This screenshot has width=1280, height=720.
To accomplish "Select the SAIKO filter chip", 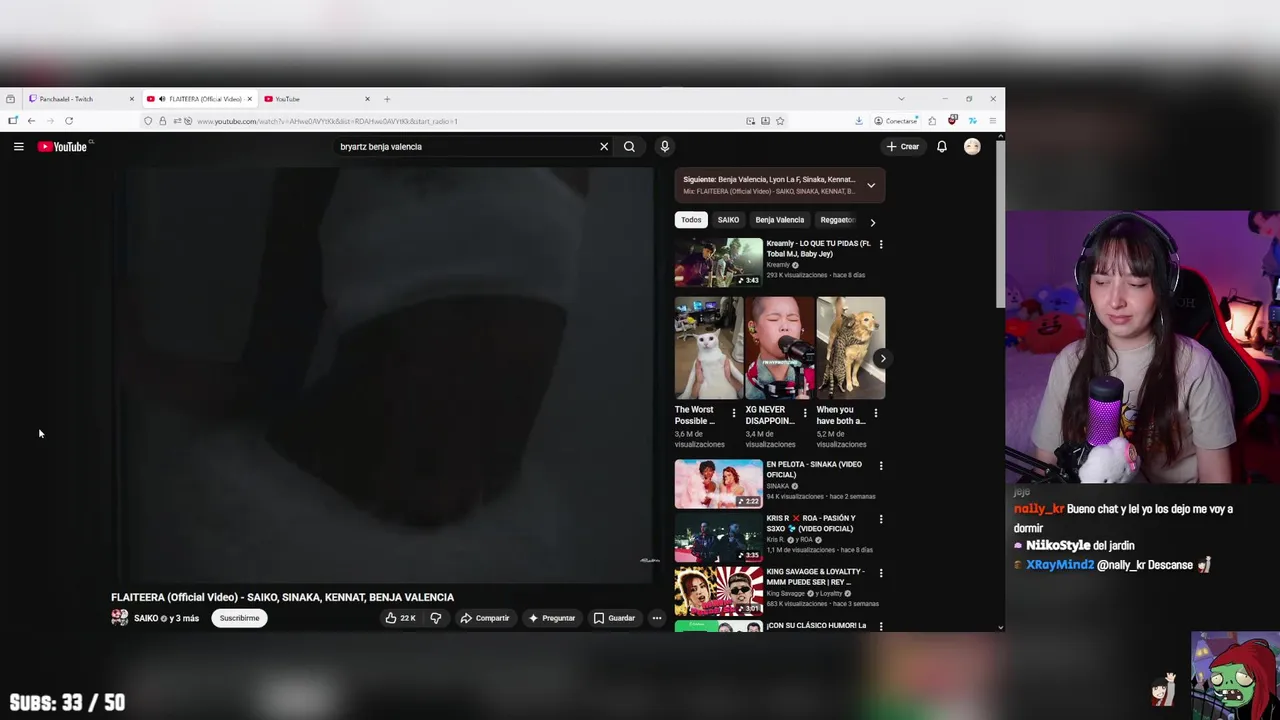I will tap(728, 220).
